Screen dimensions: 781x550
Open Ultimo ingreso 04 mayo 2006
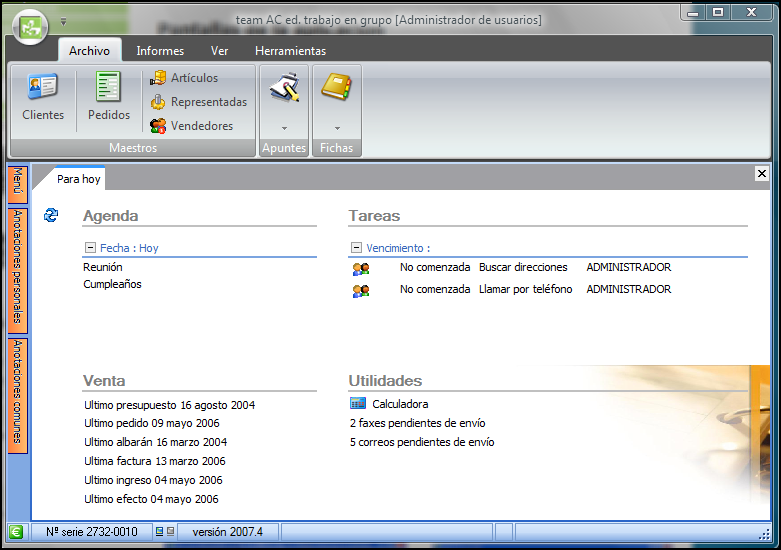pyautogui.click(x=153, y=480)
